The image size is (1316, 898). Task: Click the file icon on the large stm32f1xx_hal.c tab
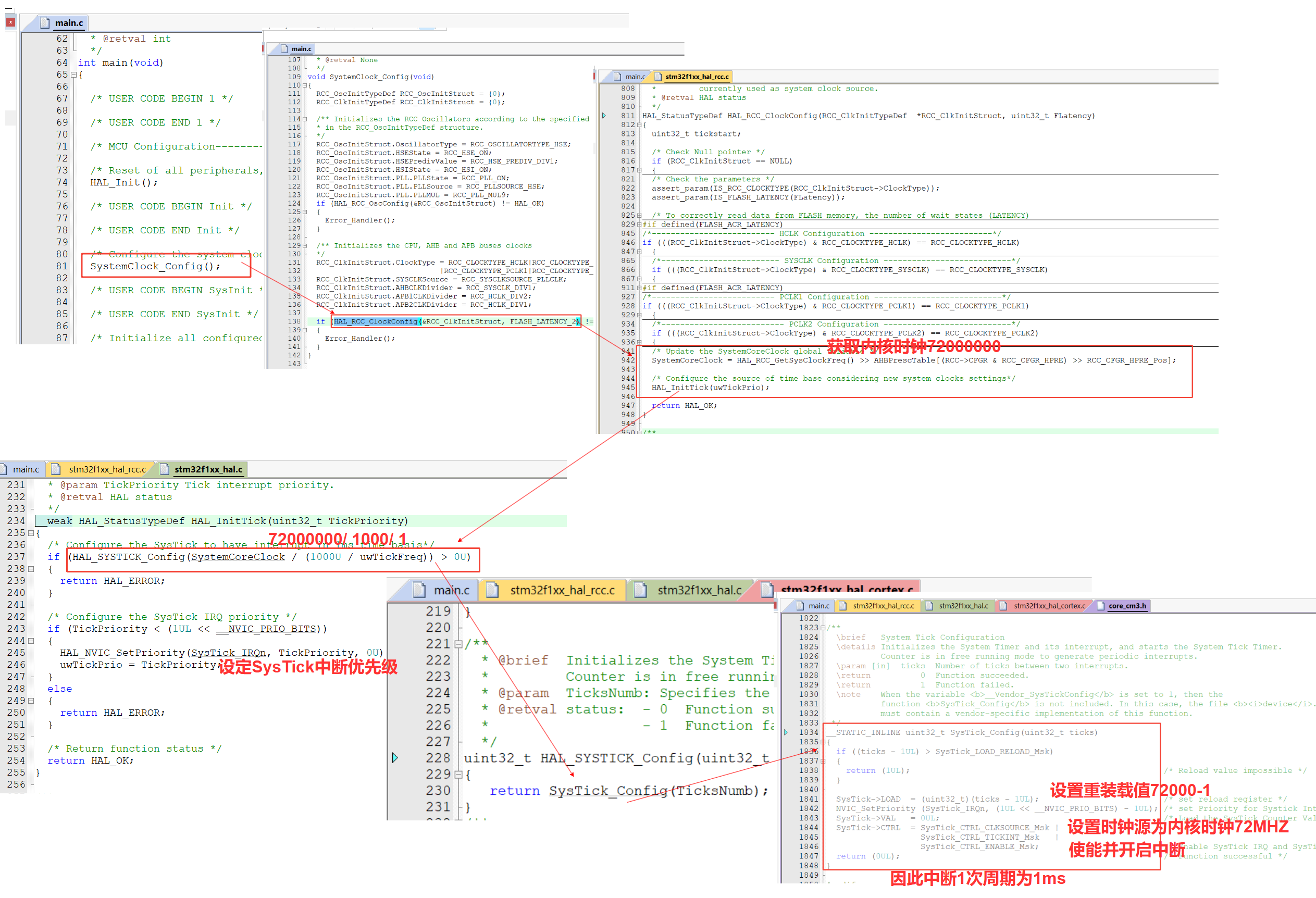click(640, 590)
